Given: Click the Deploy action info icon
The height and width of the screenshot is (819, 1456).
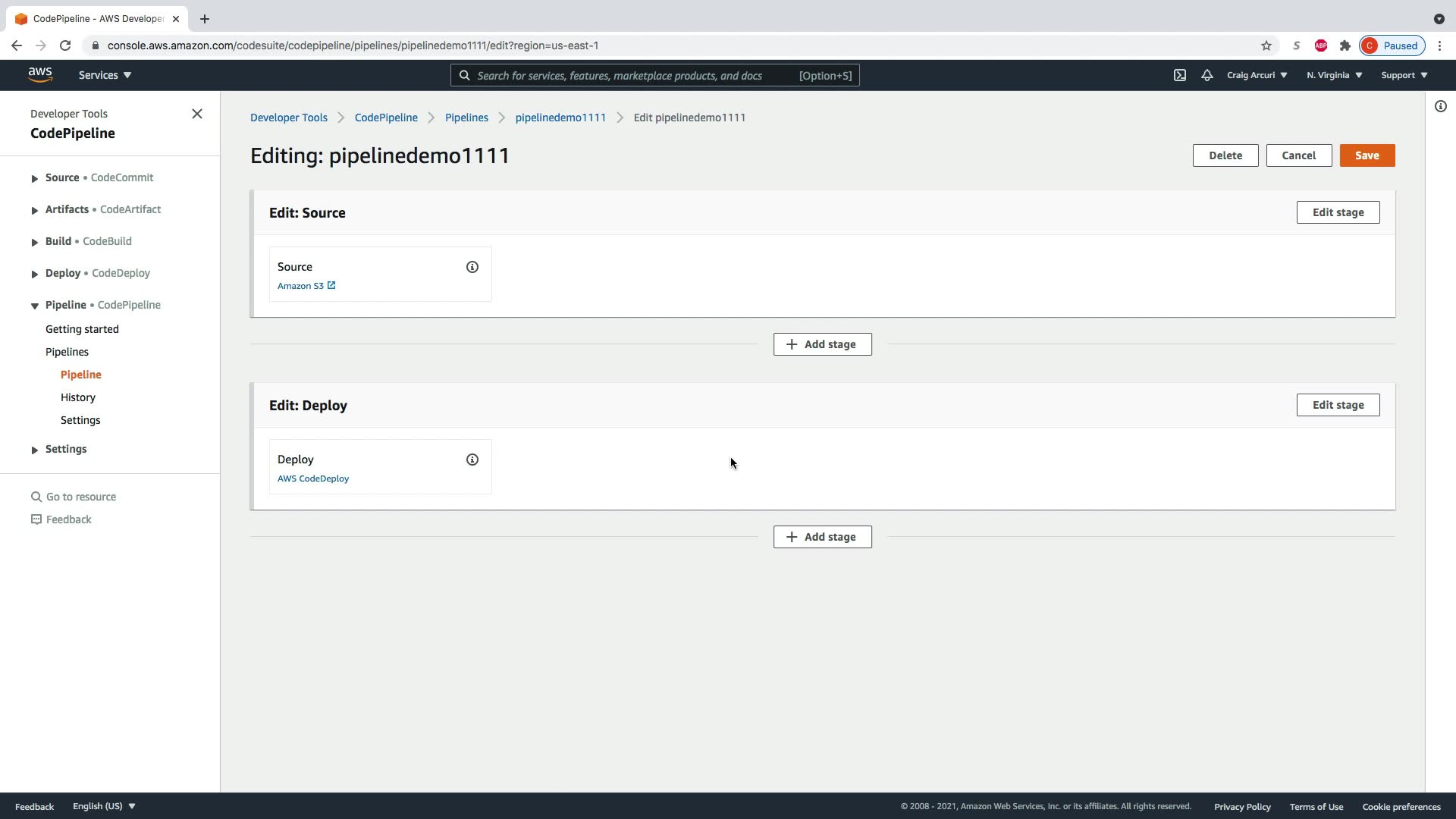Looking at the screenshot, I should tap(472, 460).
